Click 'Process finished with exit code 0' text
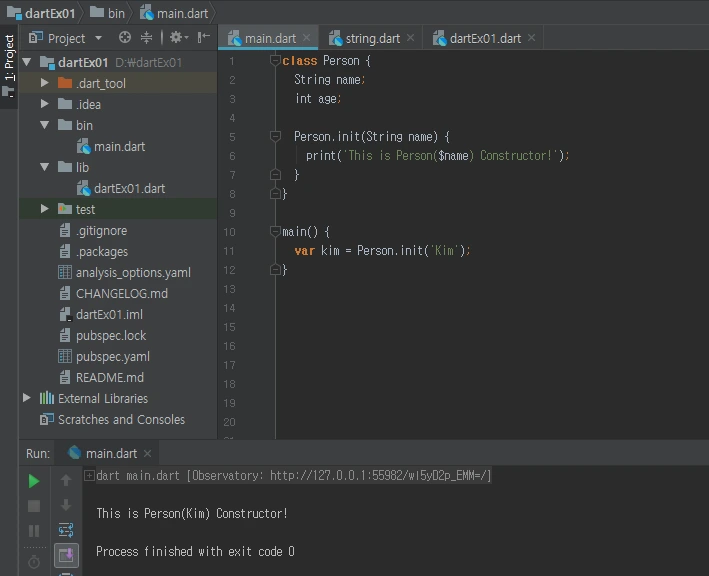Screen dimensions: 709x576 tap(195, 552)
